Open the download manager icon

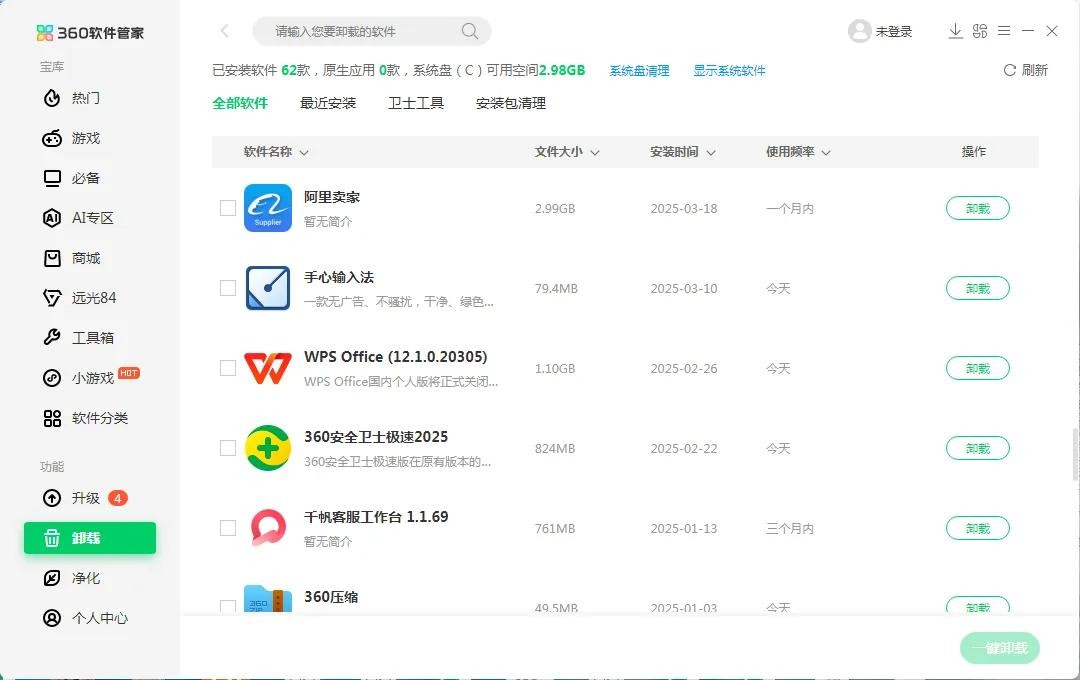coord(955,31)
